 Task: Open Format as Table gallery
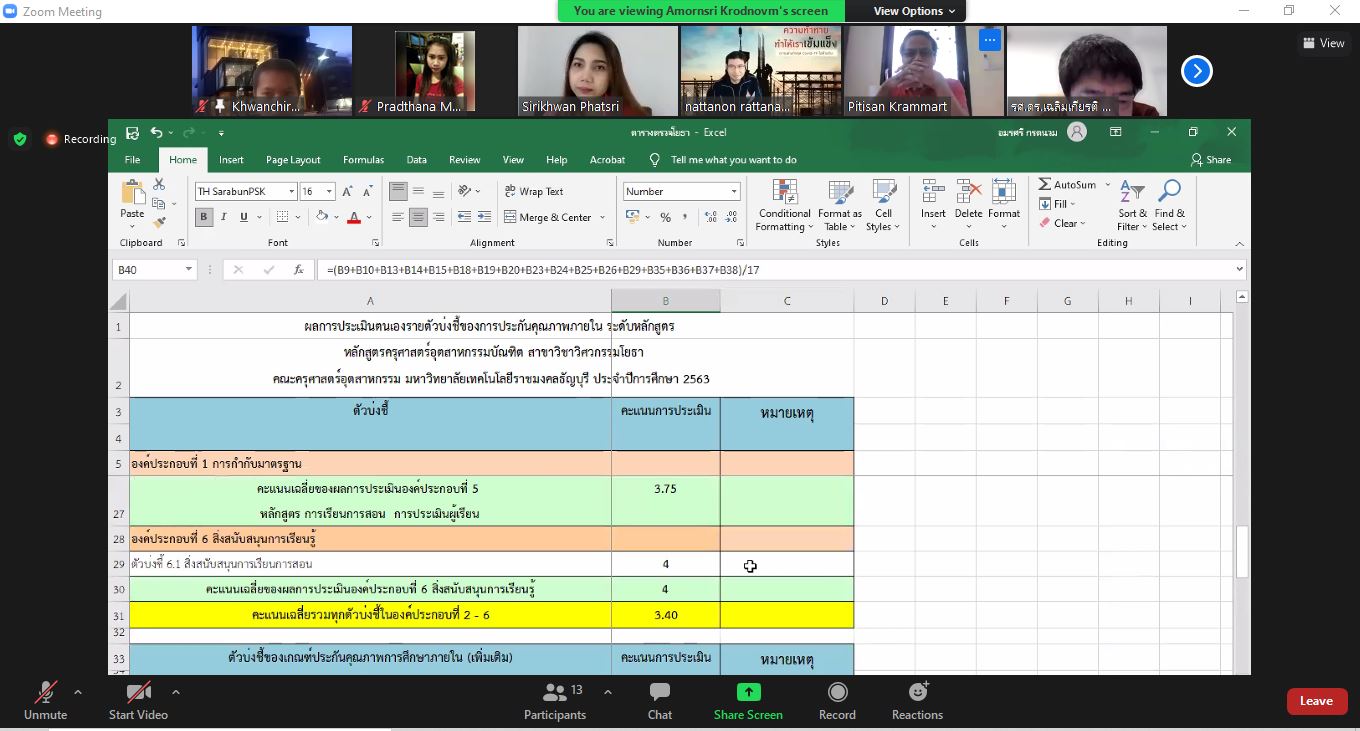click(840, 206)
